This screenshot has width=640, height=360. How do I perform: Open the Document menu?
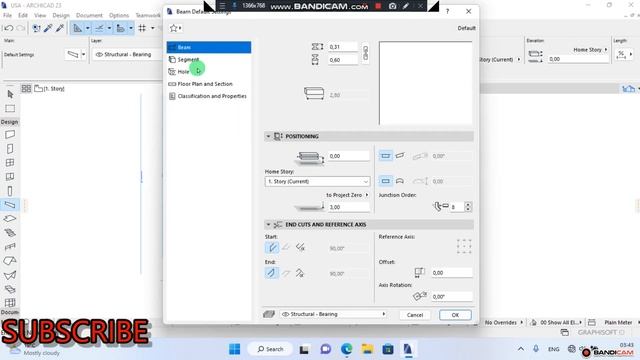point(89,15)
